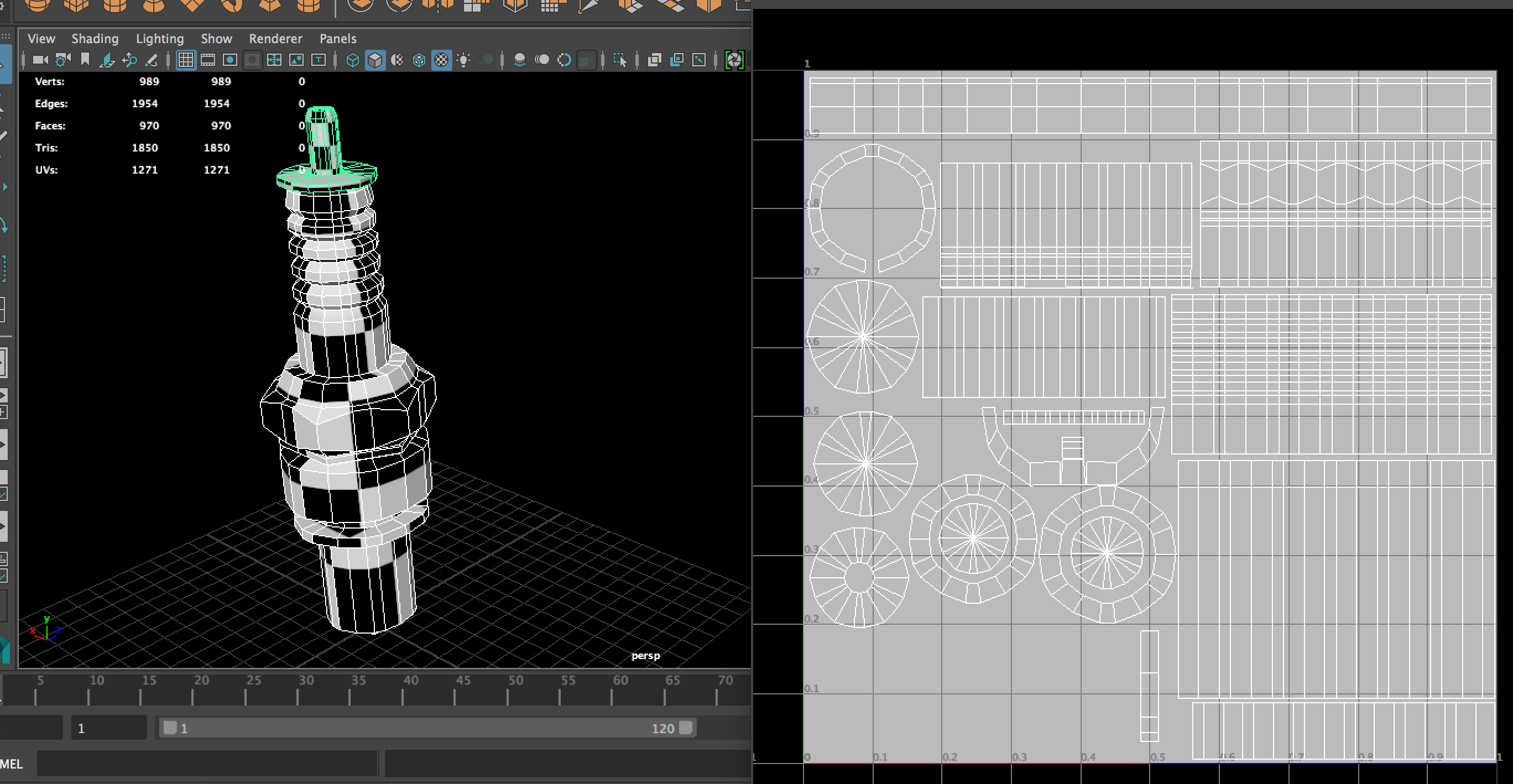Open Camera Attributes from panel toolbar
The height and width of the screenshot is (784, 1513).
pos(62,60)
